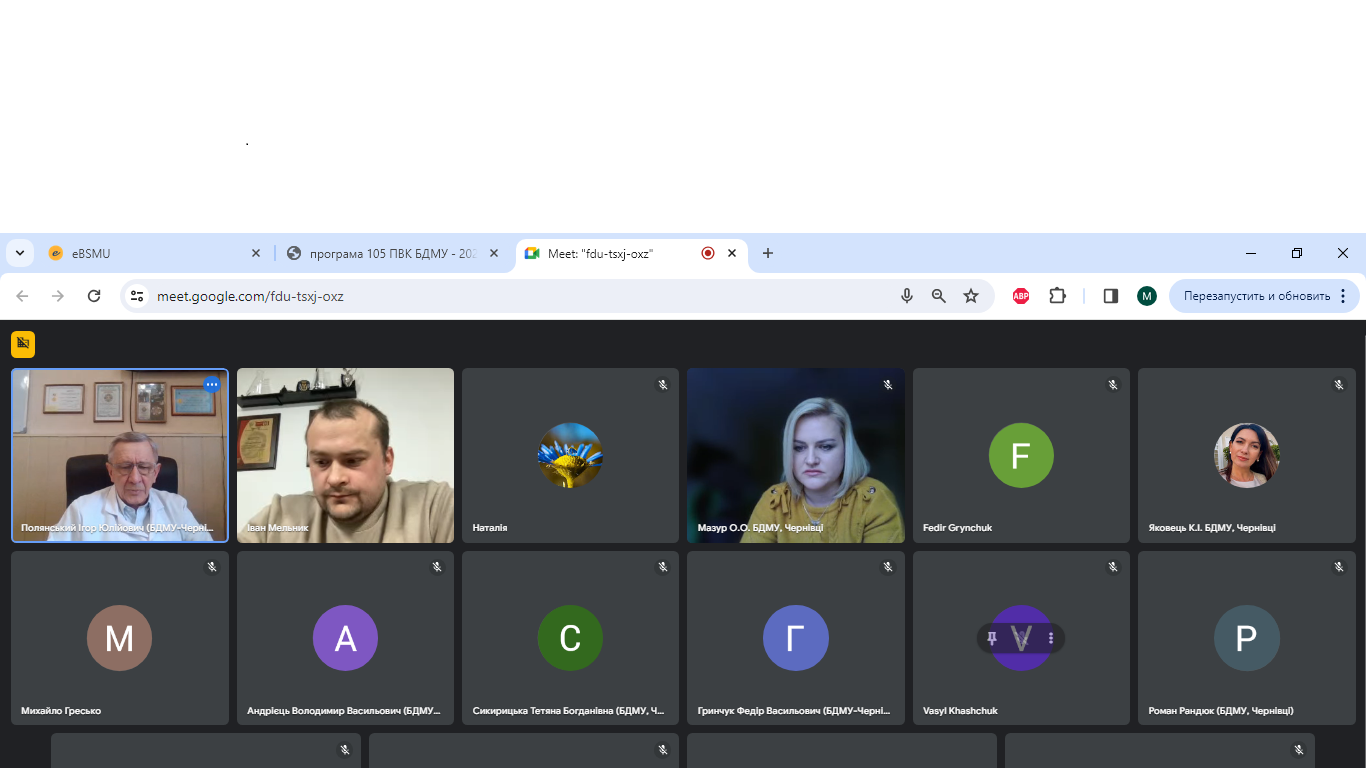Viewport: 1366px width, 768px height.
Task: Click Яковець К.І. profile photo
Action: [x=1246, y=455]
